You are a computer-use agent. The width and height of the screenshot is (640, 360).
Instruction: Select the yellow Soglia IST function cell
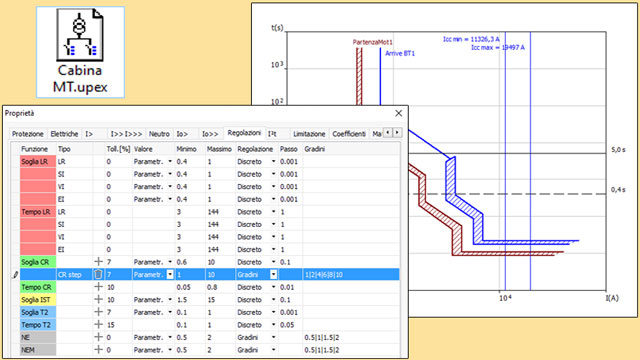click(x=38, y=300)
